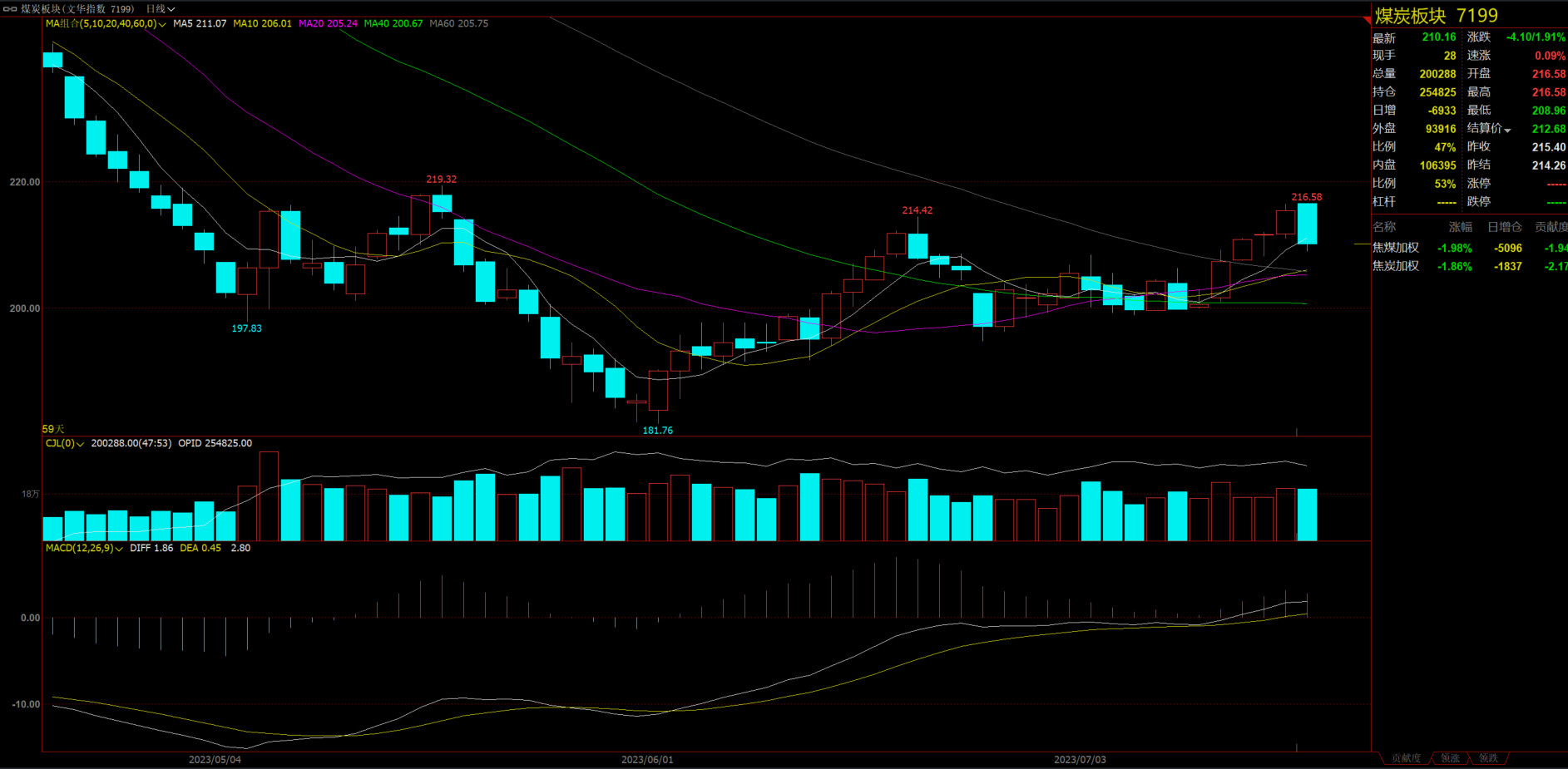Switch to the 领跌 tab
This screenshot has width=1568, height=769.
coord(1489,758)
